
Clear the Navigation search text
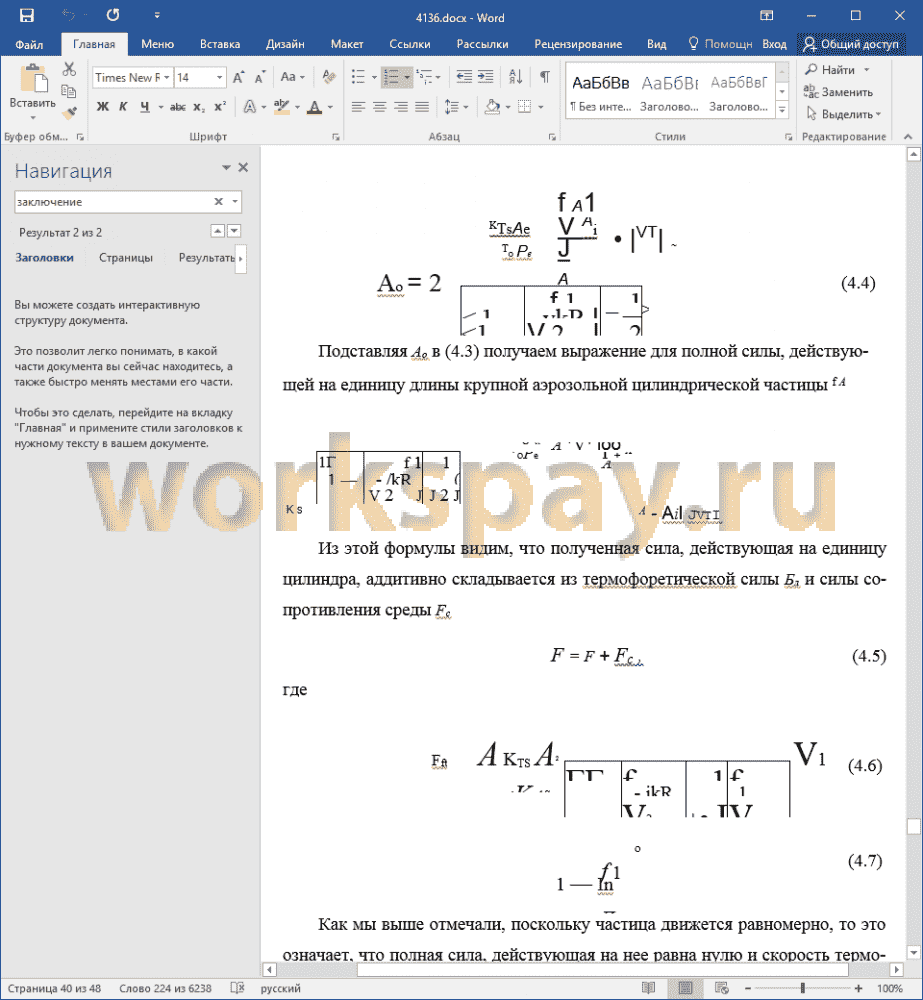pyautogui.click(x=218, y=202)
